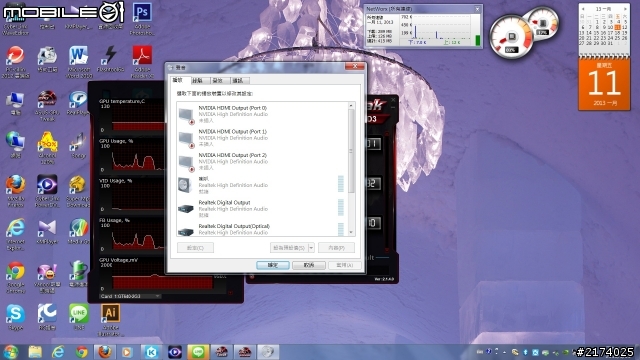Select Realtek Digital Output(Optical) device
This screenshot has width=640, height=360.
click(x=263, y=229)
